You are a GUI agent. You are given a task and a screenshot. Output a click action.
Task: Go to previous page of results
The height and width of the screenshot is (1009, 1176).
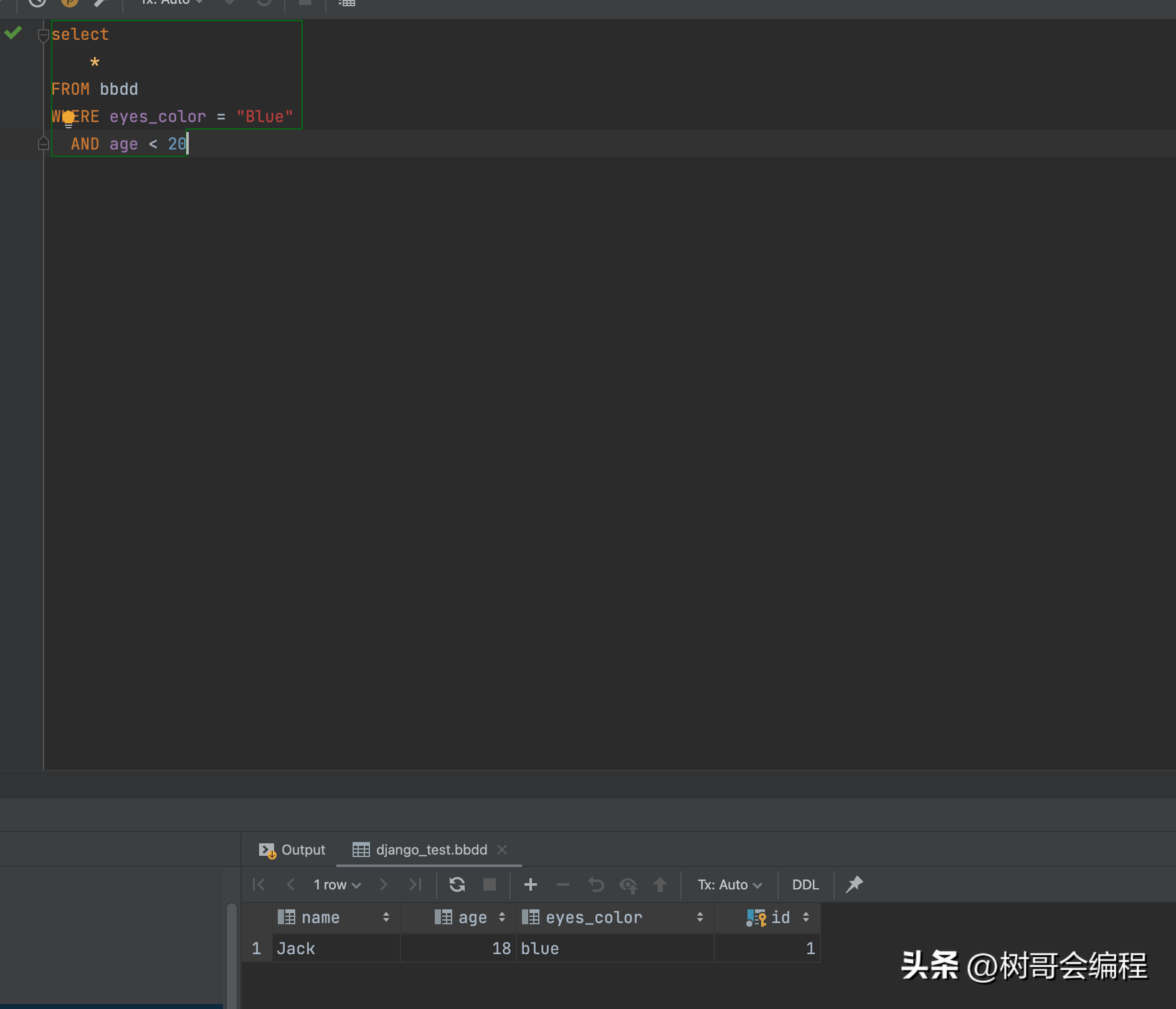pyautogui.click(x=290, y=884)
